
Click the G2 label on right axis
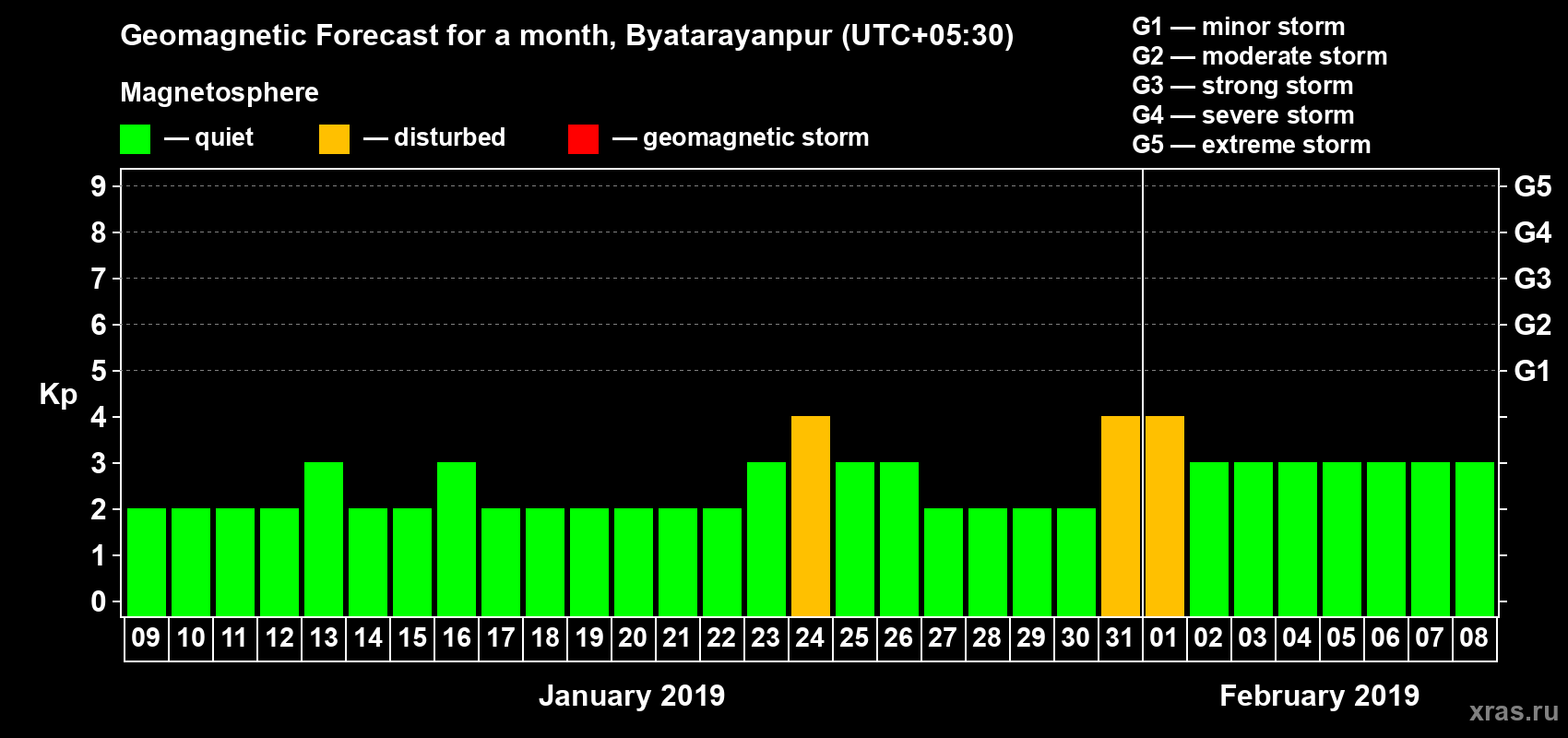click(x=1533, y=325)
